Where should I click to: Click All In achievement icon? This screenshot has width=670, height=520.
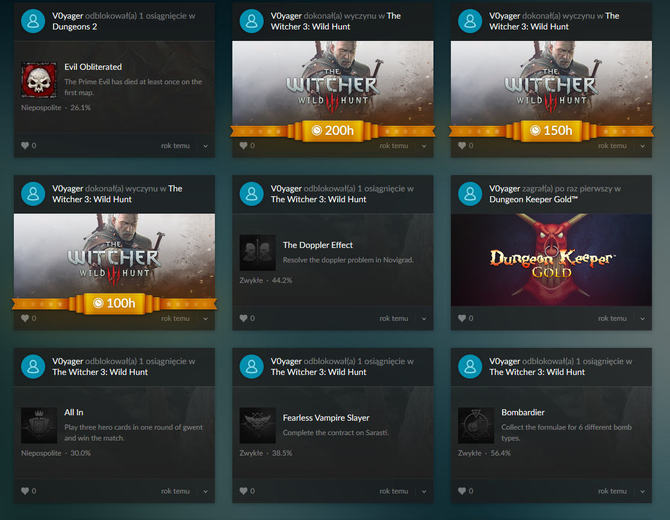click(x=39, y=425)
